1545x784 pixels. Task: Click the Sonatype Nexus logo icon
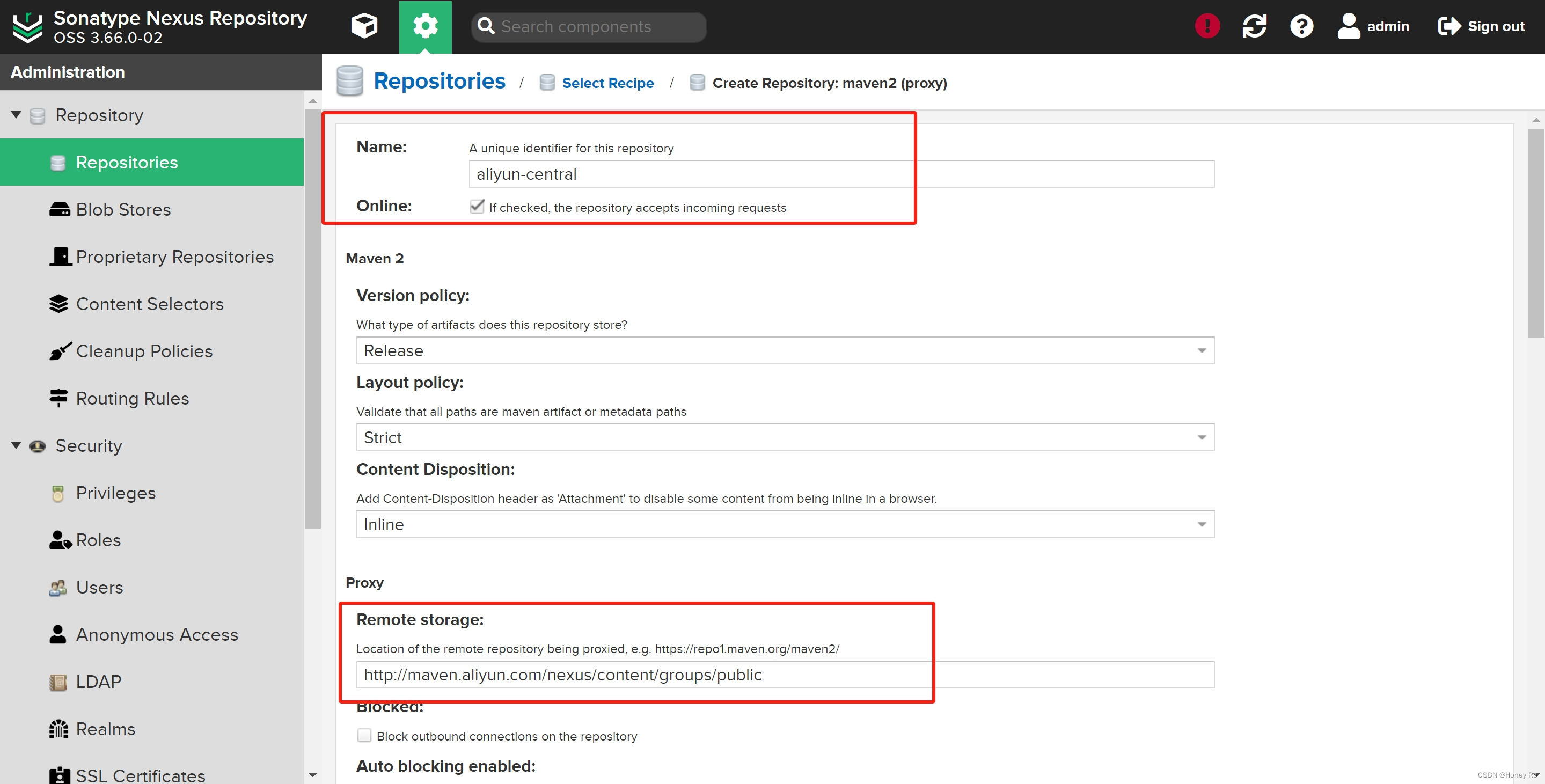27,27
